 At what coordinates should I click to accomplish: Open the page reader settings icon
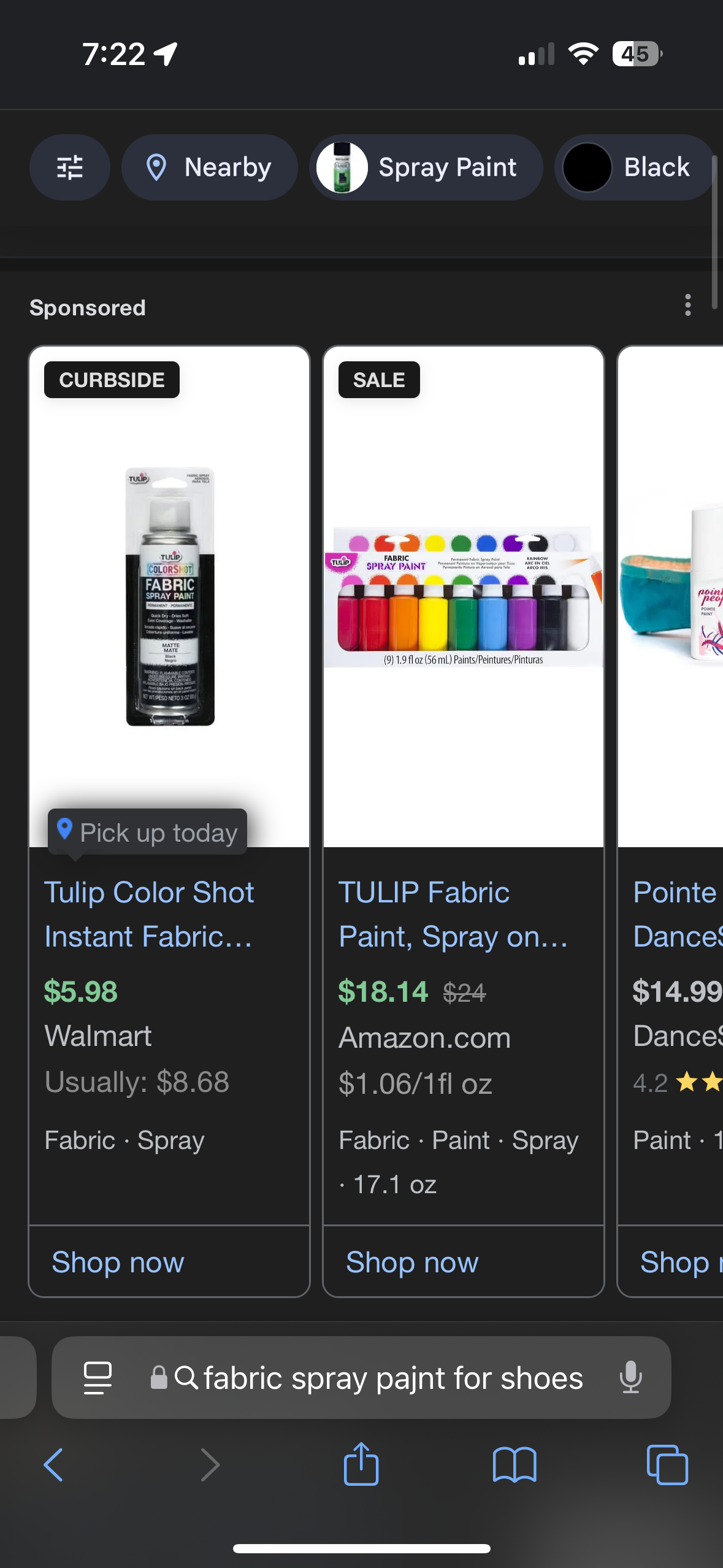(x=98, y=1378)
